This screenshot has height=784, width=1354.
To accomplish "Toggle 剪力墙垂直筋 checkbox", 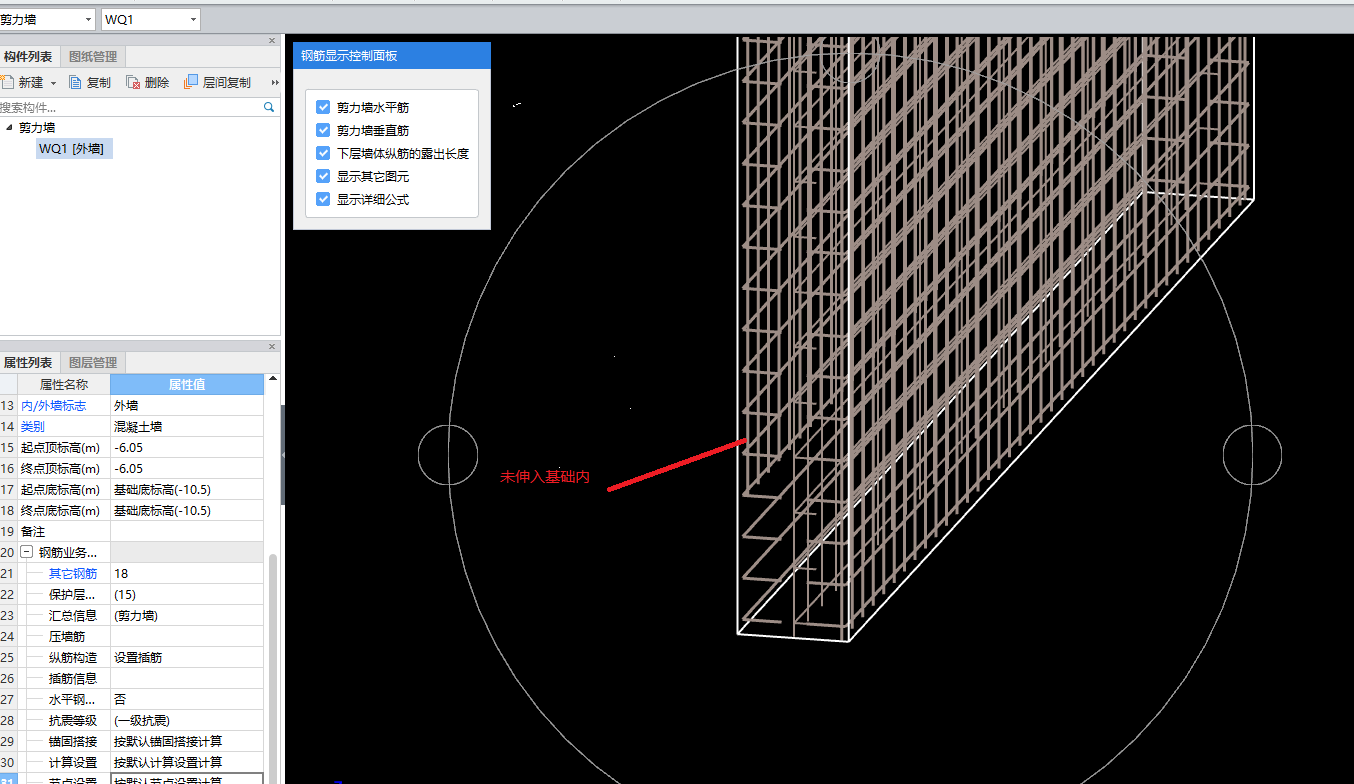I will coord(323,130).
